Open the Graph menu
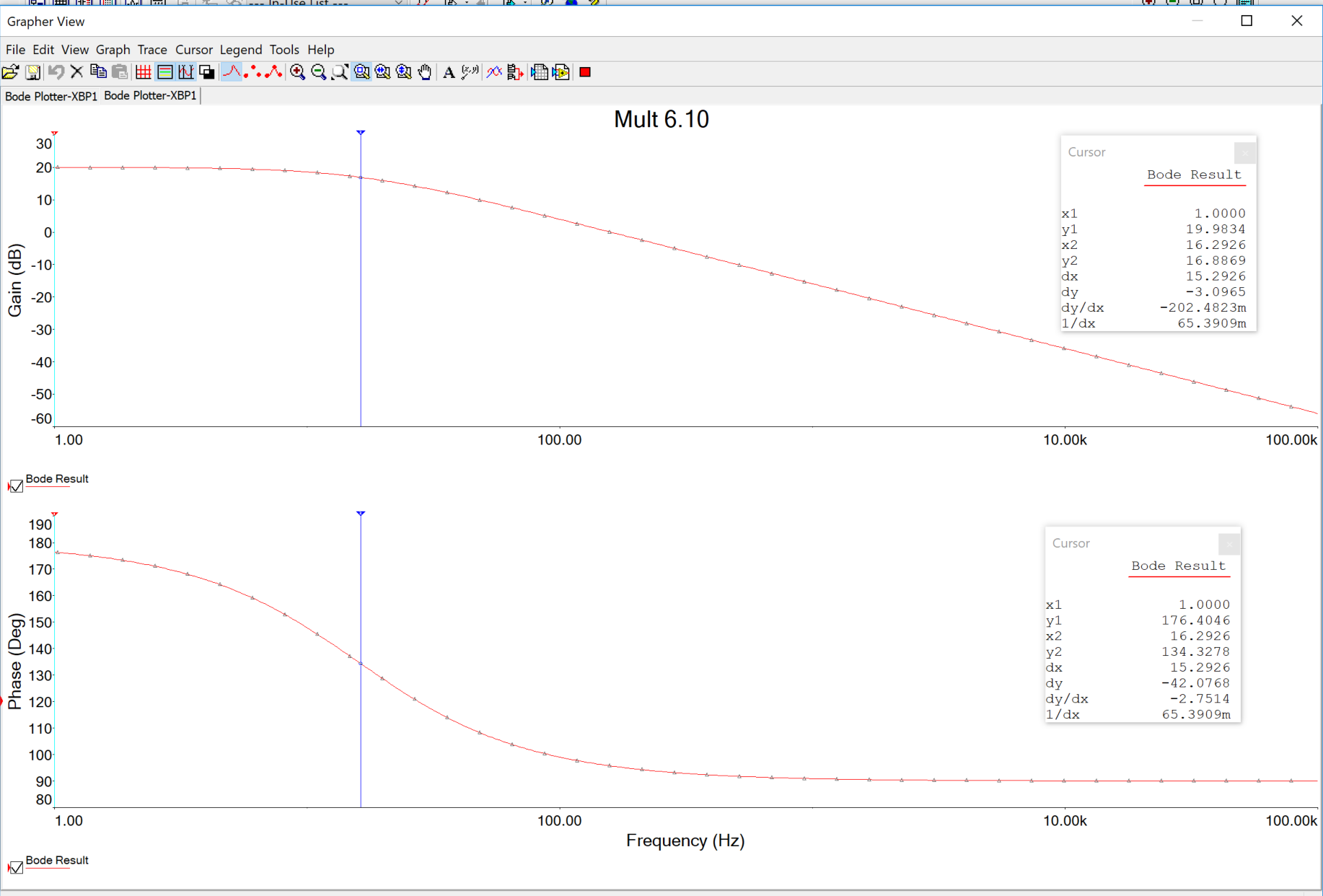 pyautogui.click(x=113, y=50)
